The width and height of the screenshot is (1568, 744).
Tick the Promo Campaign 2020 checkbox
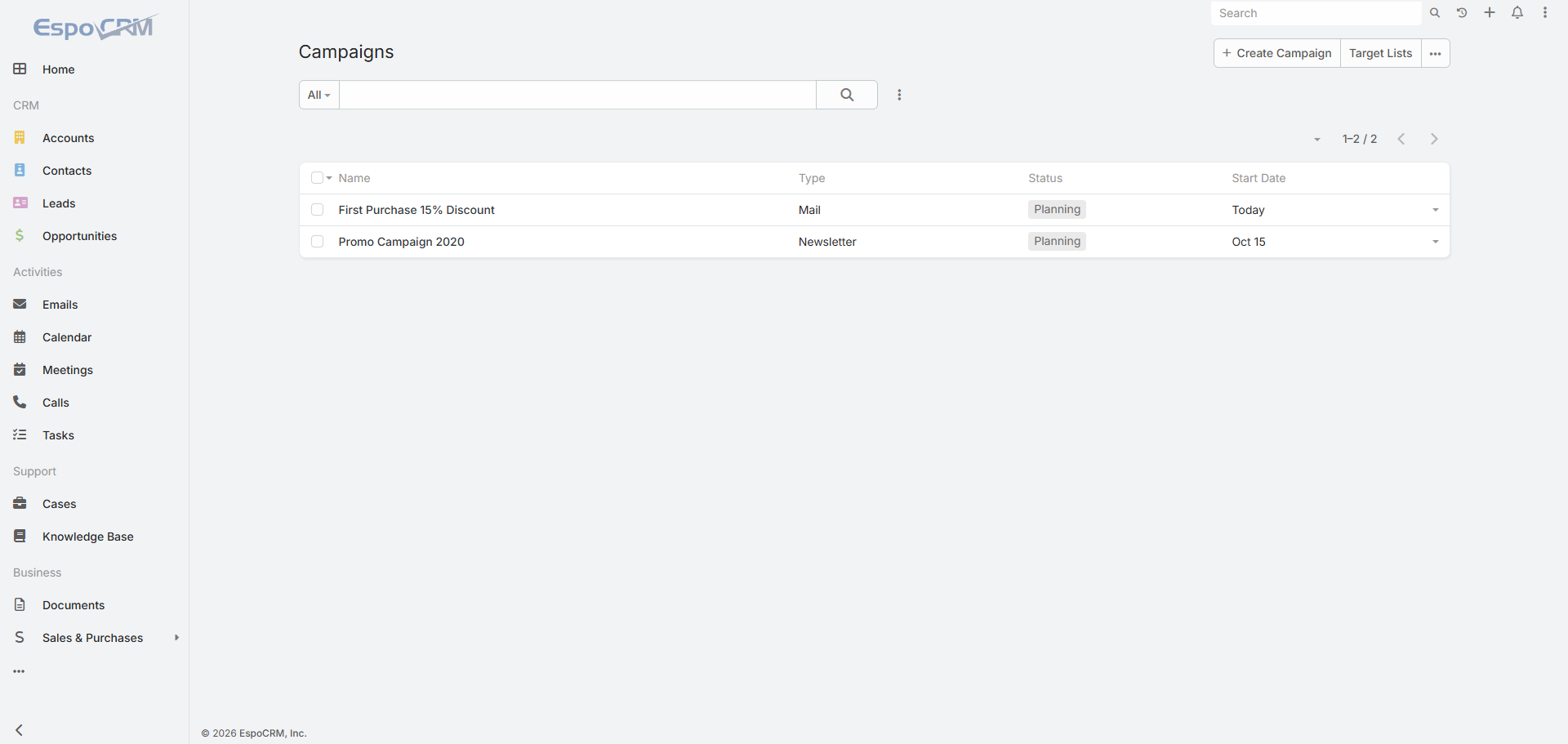(318, 242)
